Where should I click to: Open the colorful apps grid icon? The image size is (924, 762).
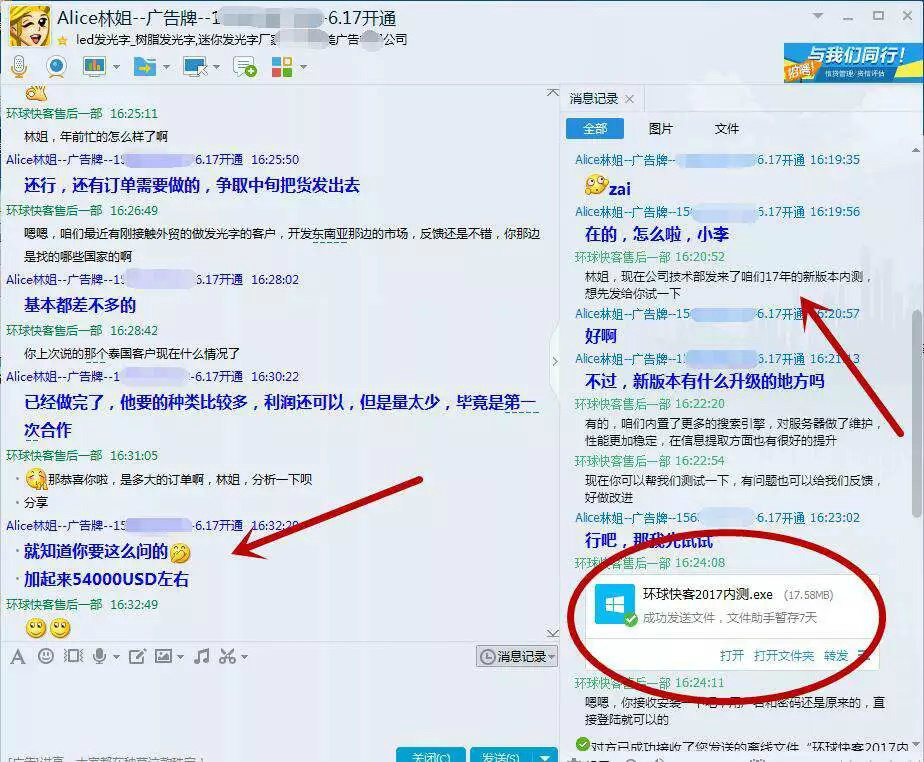click(282, 67)
